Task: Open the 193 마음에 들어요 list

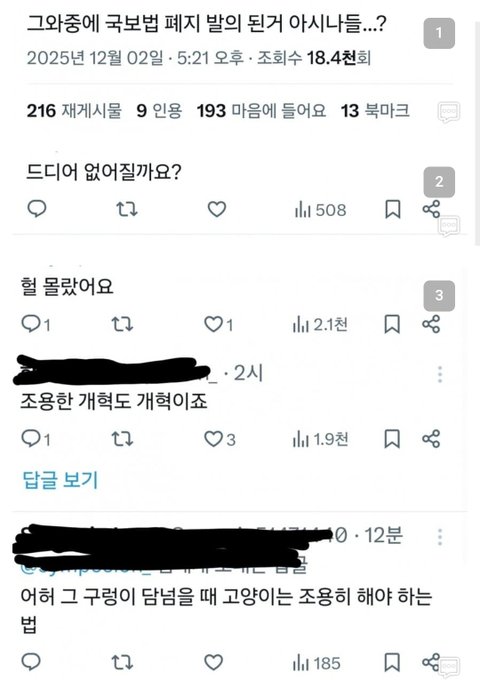Action: point(261,111)
